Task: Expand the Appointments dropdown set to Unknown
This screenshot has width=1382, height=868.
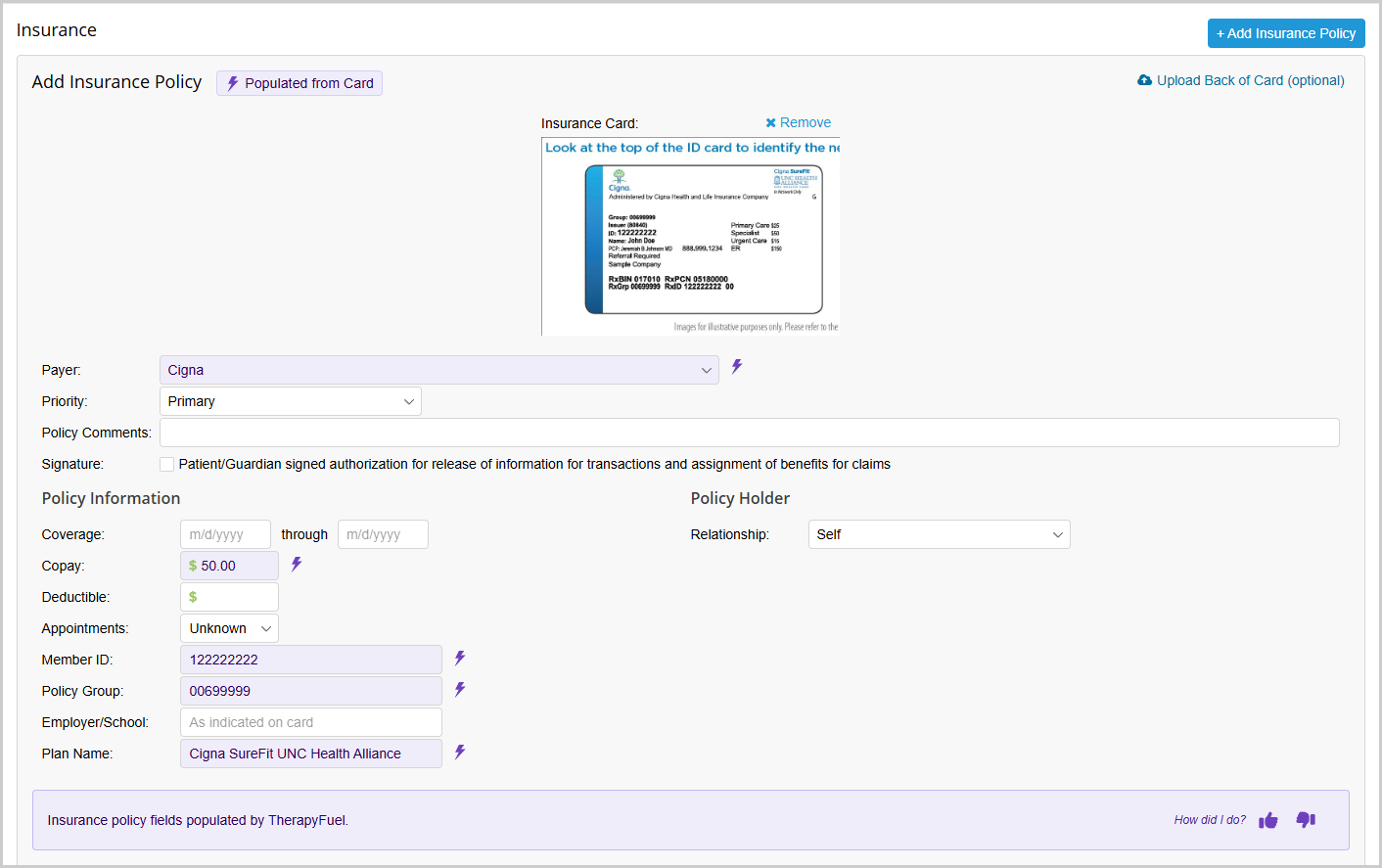Action: pos(230,628)
